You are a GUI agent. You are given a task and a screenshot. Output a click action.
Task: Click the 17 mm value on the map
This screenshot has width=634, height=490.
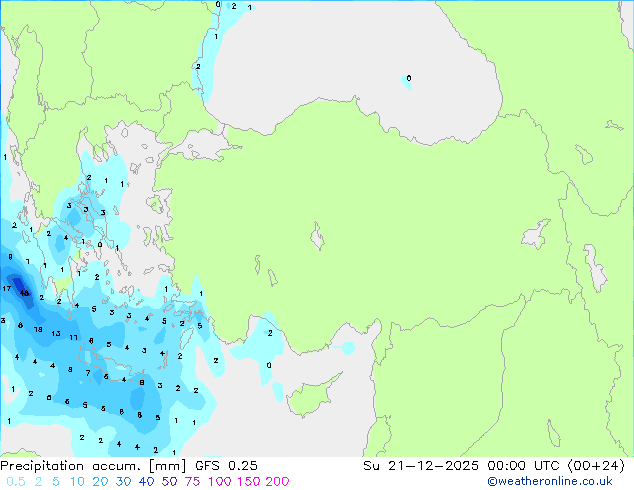pyautogui.click(x=6, y=288)
